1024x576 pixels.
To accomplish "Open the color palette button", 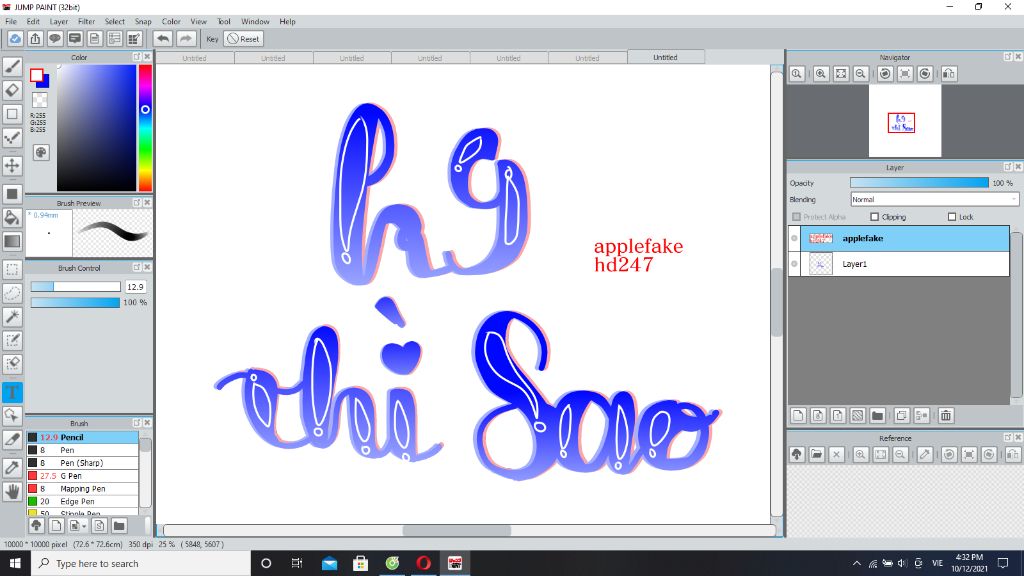I will [40, 152].
